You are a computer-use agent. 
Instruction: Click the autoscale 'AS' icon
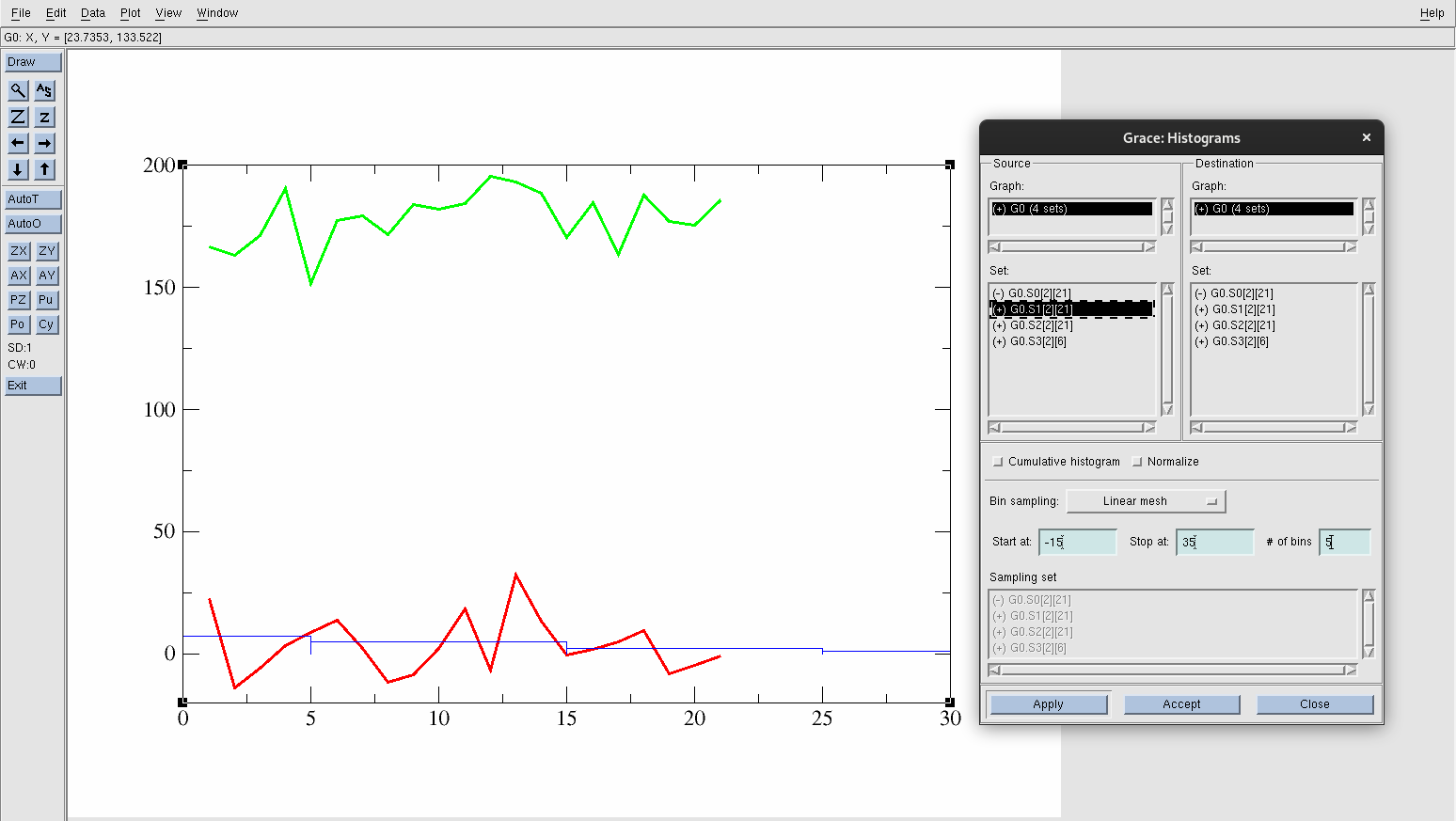pyautogui.click(x=44, y=90)
